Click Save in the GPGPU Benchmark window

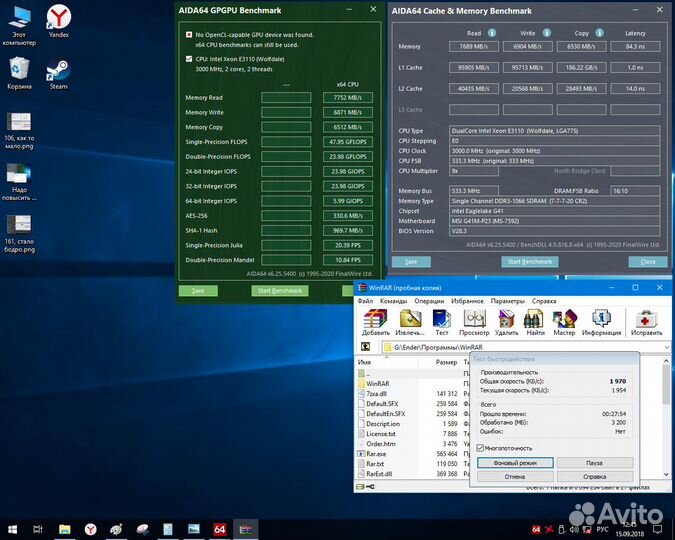pyautogui.click(x=198, y=291)
